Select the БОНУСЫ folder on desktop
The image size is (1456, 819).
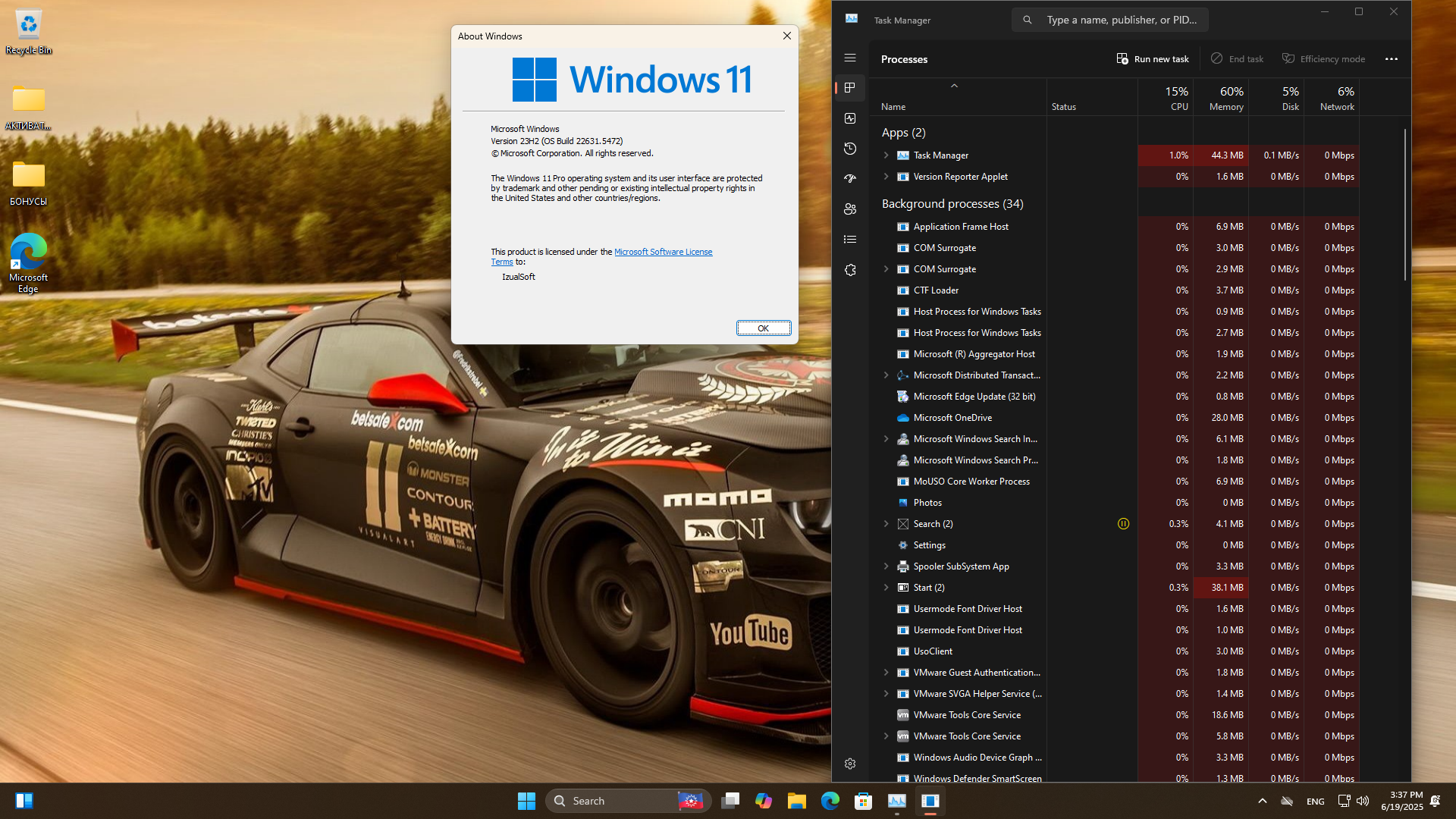[x=29, y=184]
